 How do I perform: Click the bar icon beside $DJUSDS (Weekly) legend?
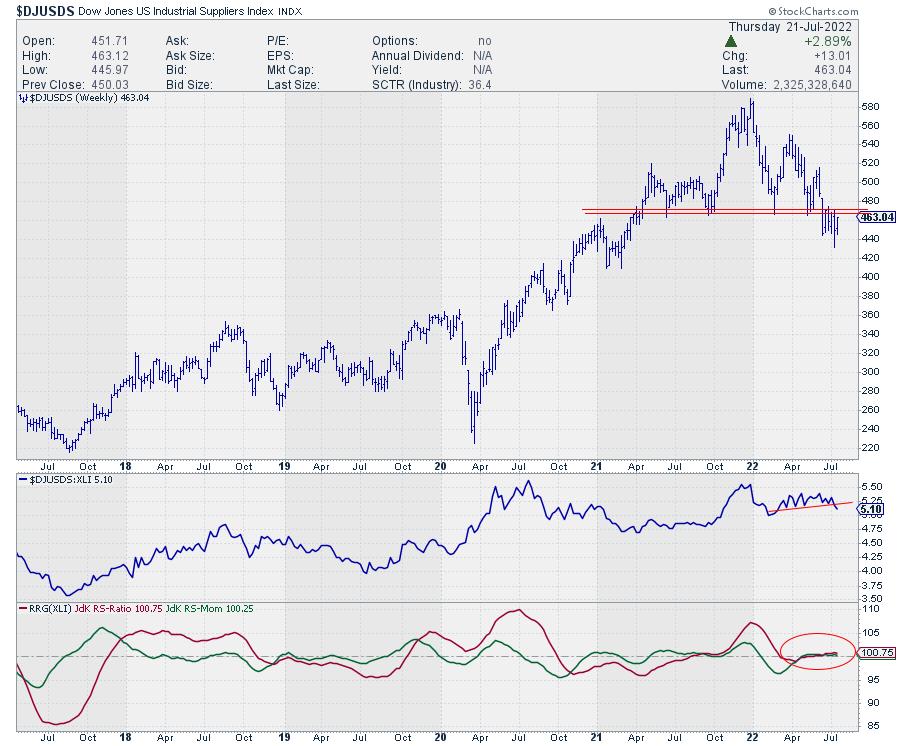(x=21, y=100)
